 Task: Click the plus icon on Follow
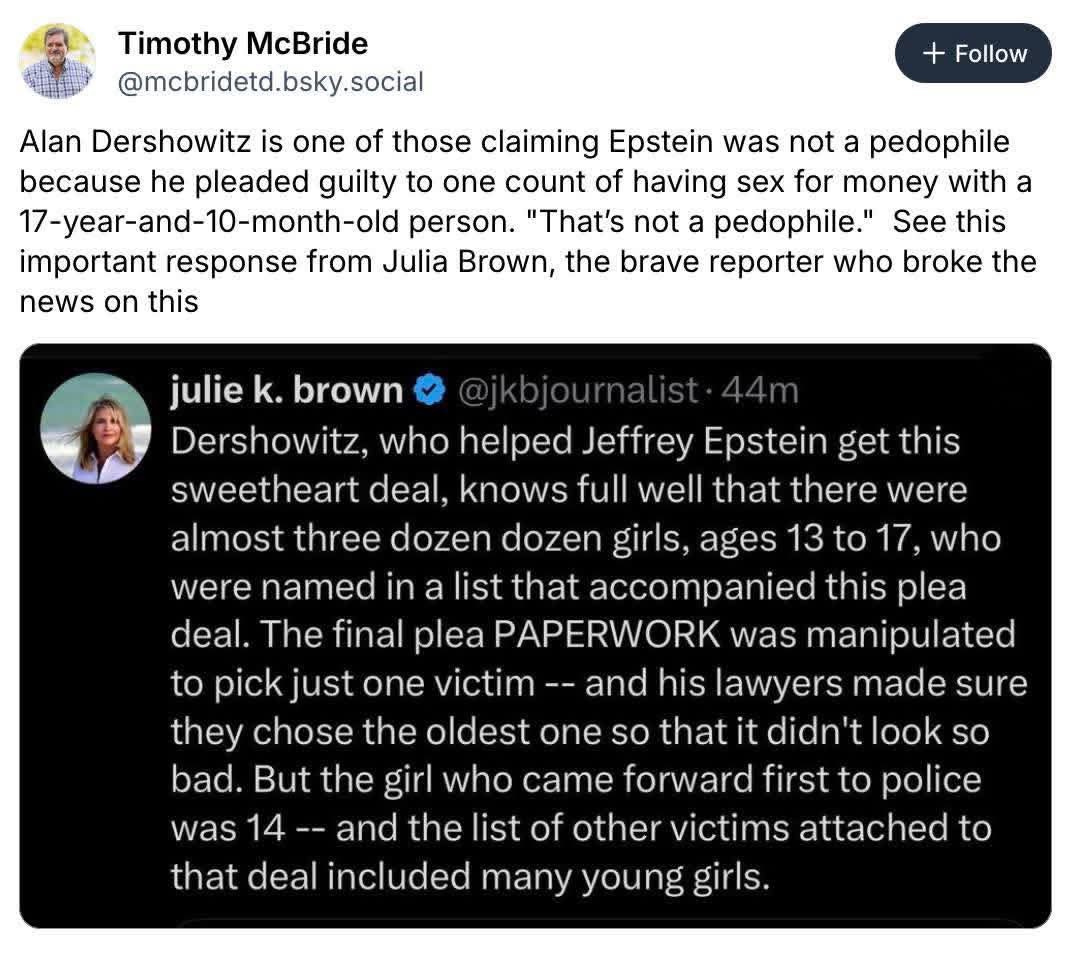pos(933,54)
